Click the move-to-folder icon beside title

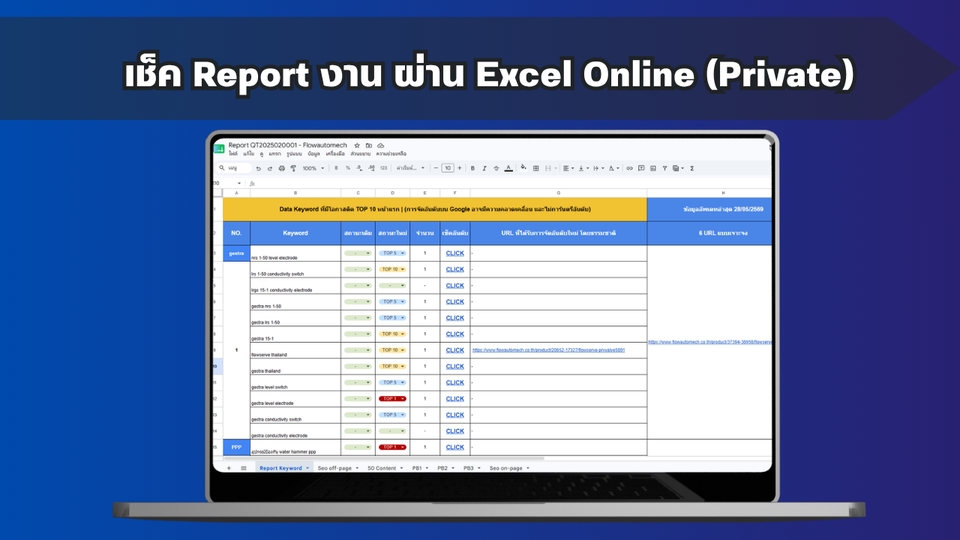369,146
